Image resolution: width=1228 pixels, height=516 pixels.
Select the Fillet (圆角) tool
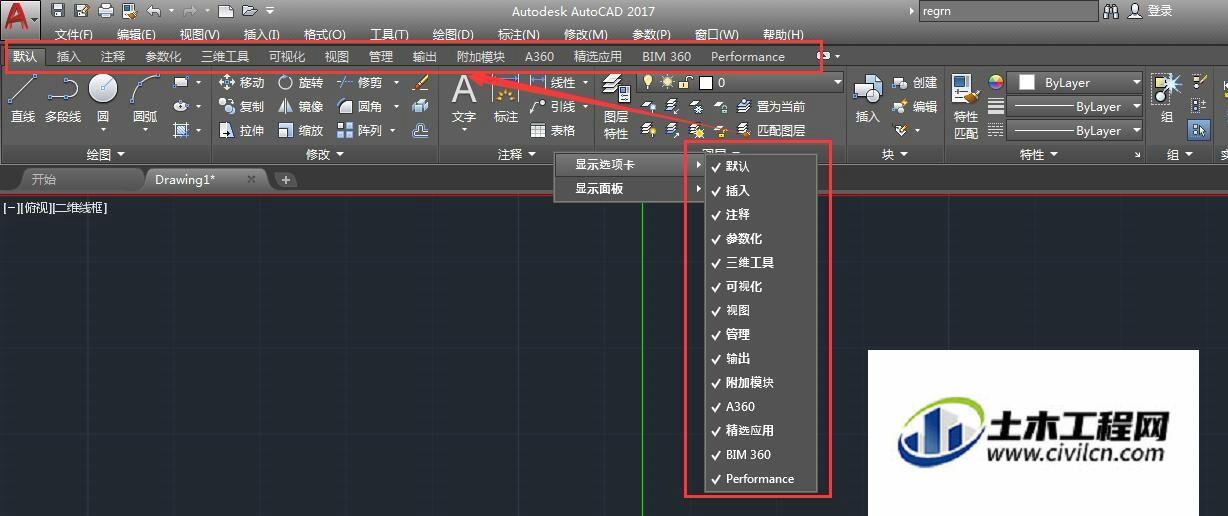[359, 107]
